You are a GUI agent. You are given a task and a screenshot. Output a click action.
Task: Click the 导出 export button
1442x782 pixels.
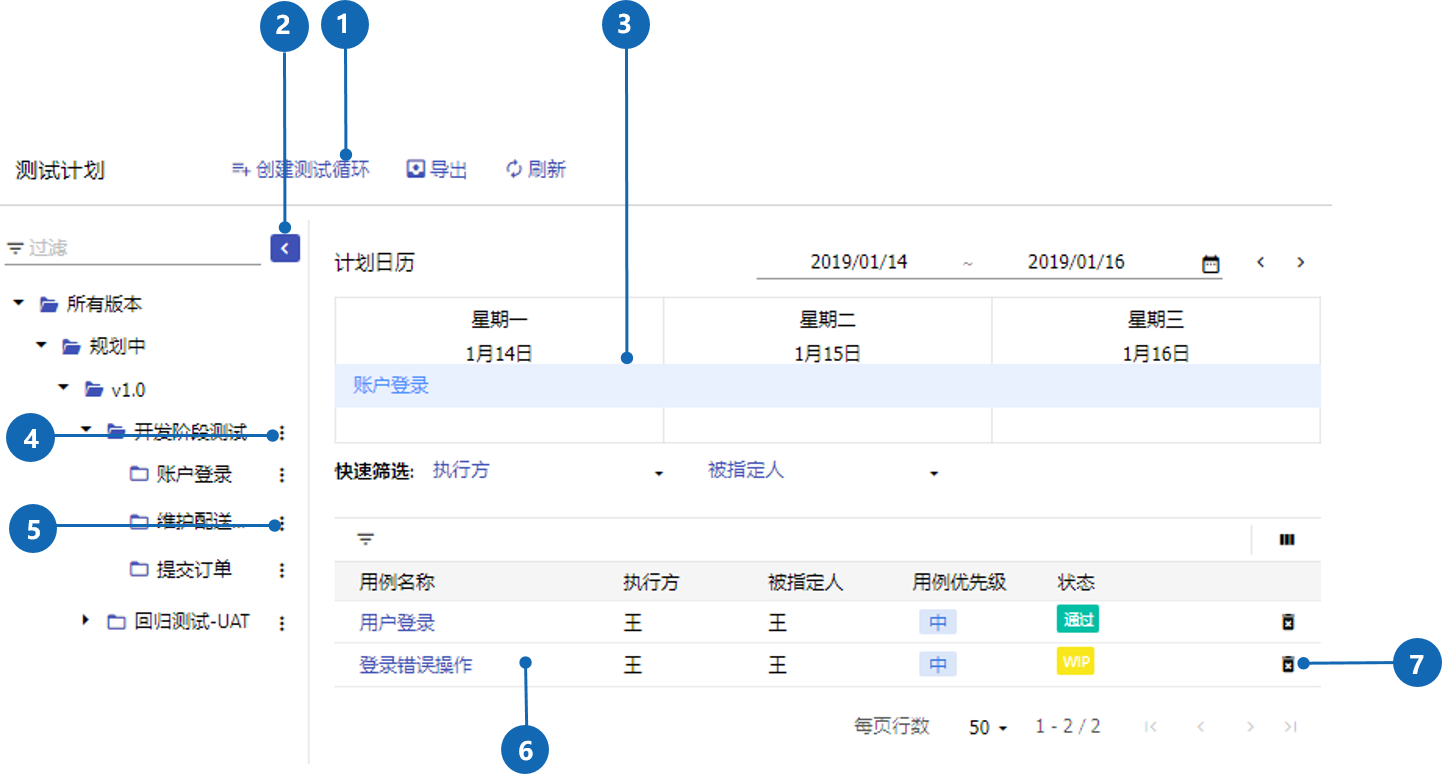437,170
